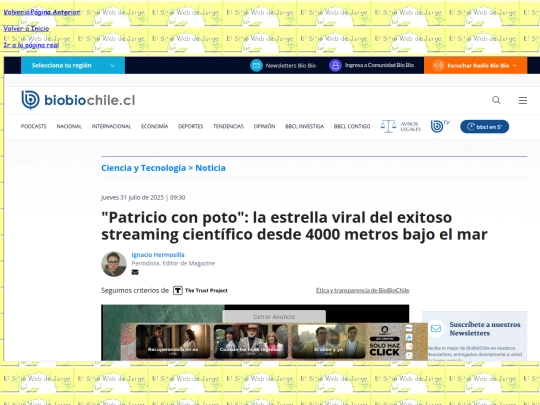The height and width of the screenshot is (405, 540).
Task: Click the Periodista, Editor de Magazine text
Action: (173, 263)
